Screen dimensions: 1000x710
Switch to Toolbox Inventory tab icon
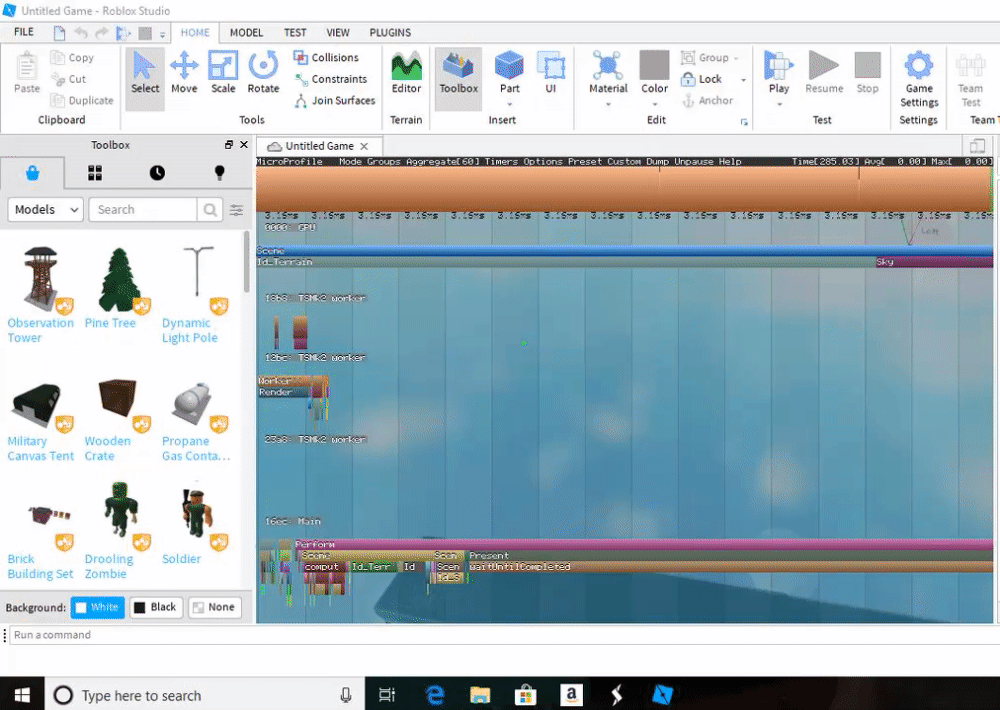point(95,173)
